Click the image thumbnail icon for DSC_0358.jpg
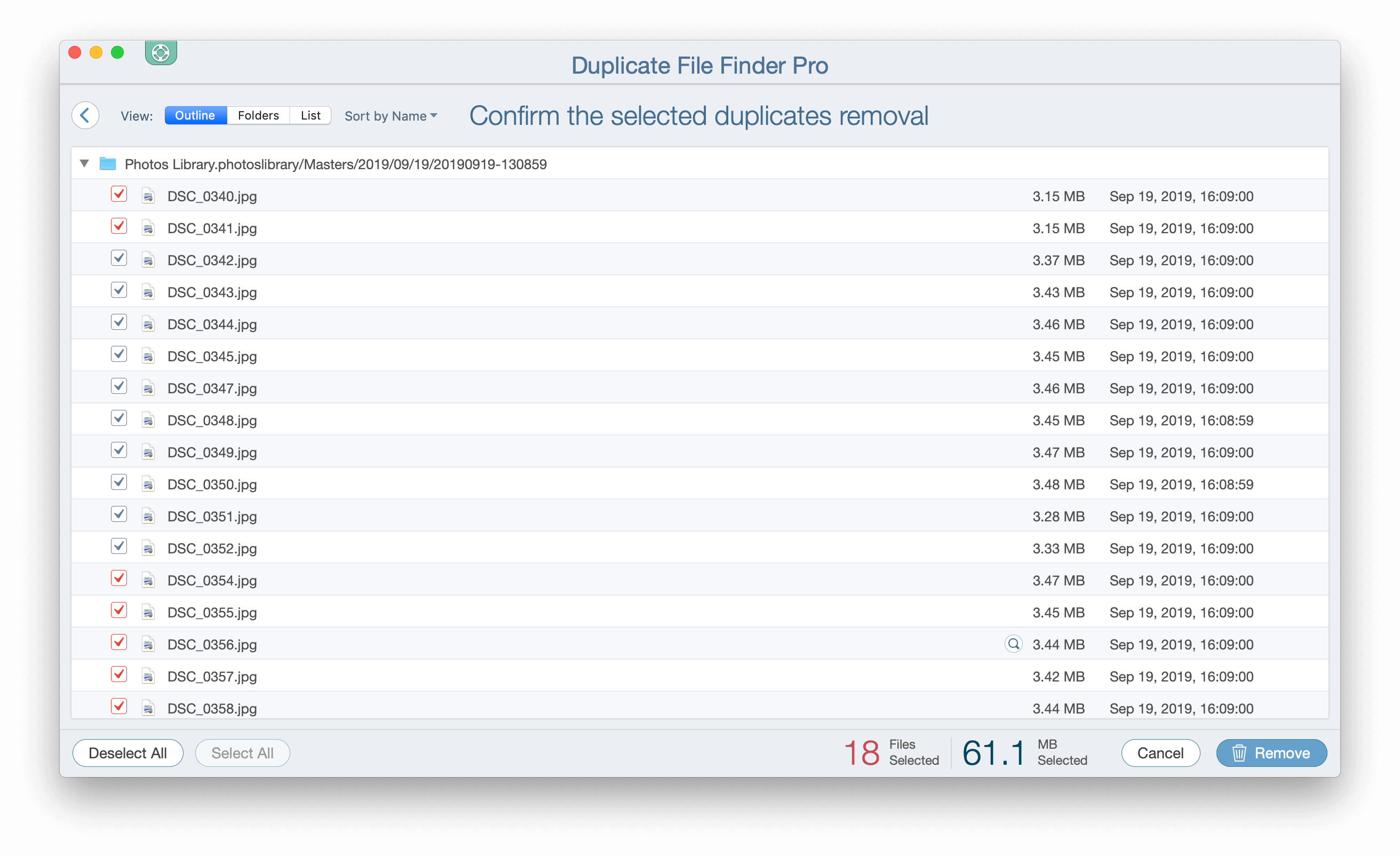The width and height of the screenshot is (1400, 856). pos(147,708)
